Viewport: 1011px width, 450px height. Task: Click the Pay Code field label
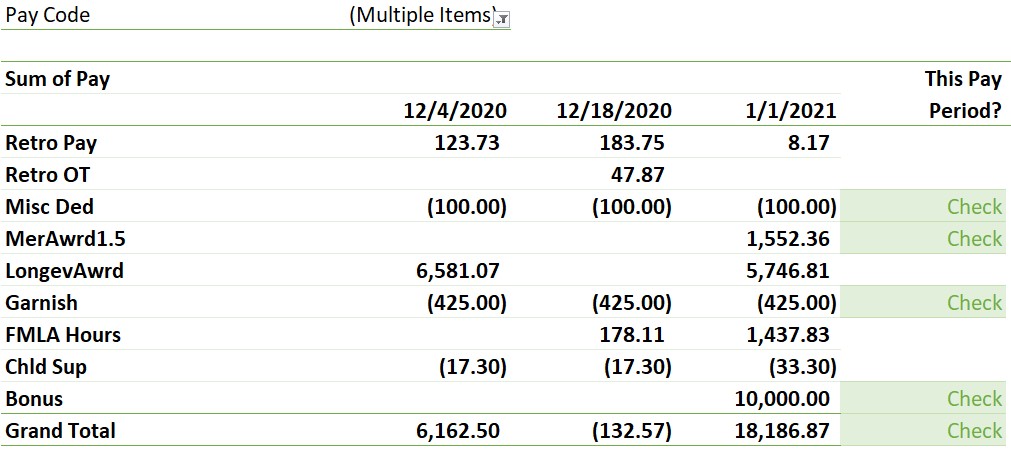click(47, 16)
